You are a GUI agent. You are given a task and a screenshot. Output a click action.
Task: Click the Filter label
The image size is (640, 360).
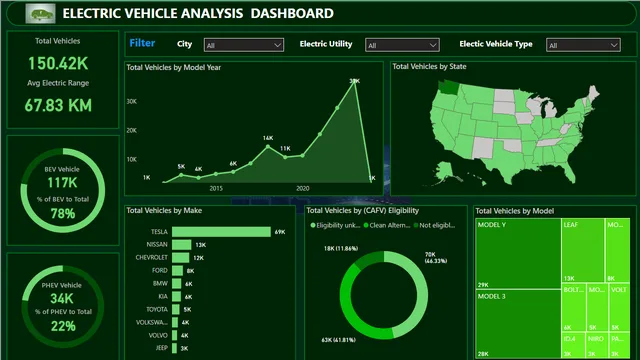(x=142, y=43)
